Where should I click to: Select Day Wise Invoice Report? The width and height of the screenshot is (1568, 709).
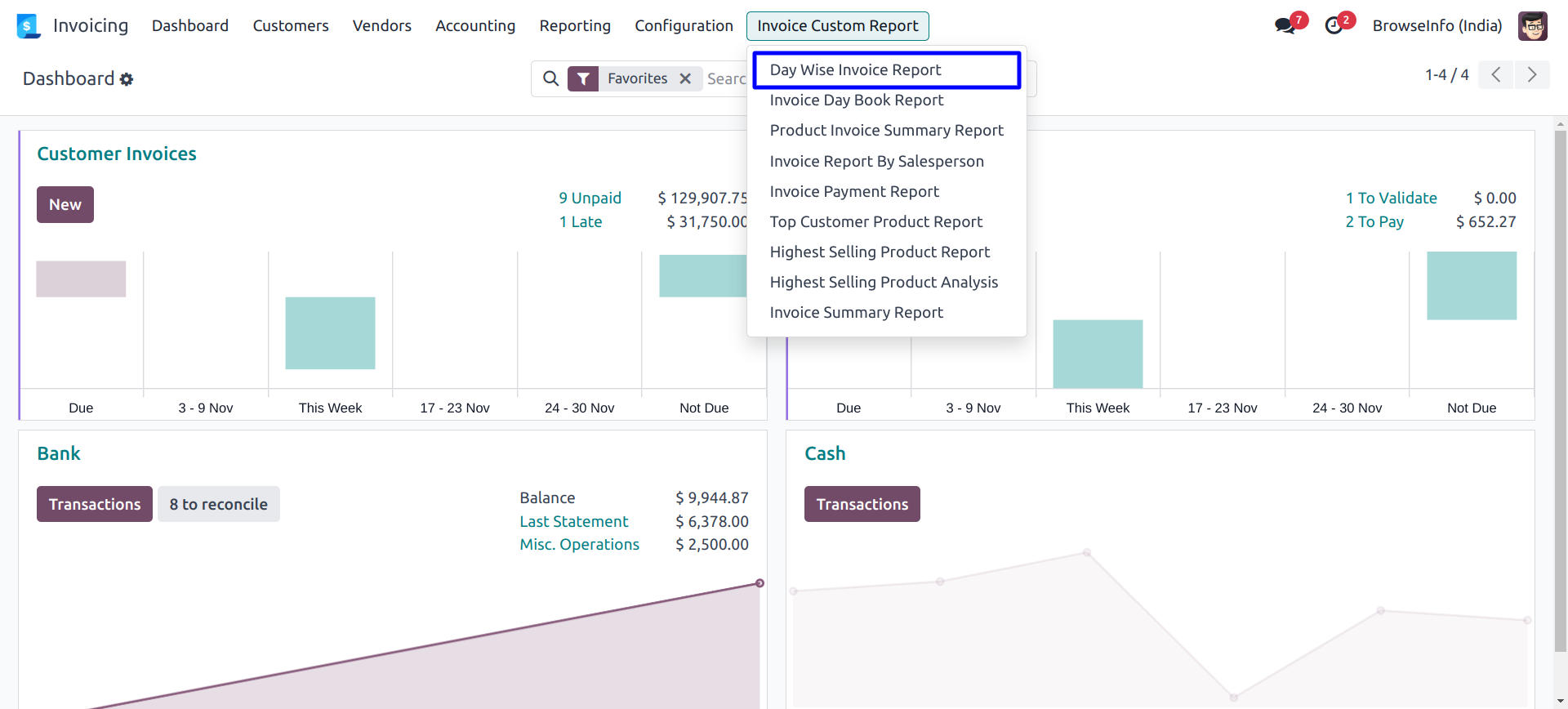click(x=855, y=70)
